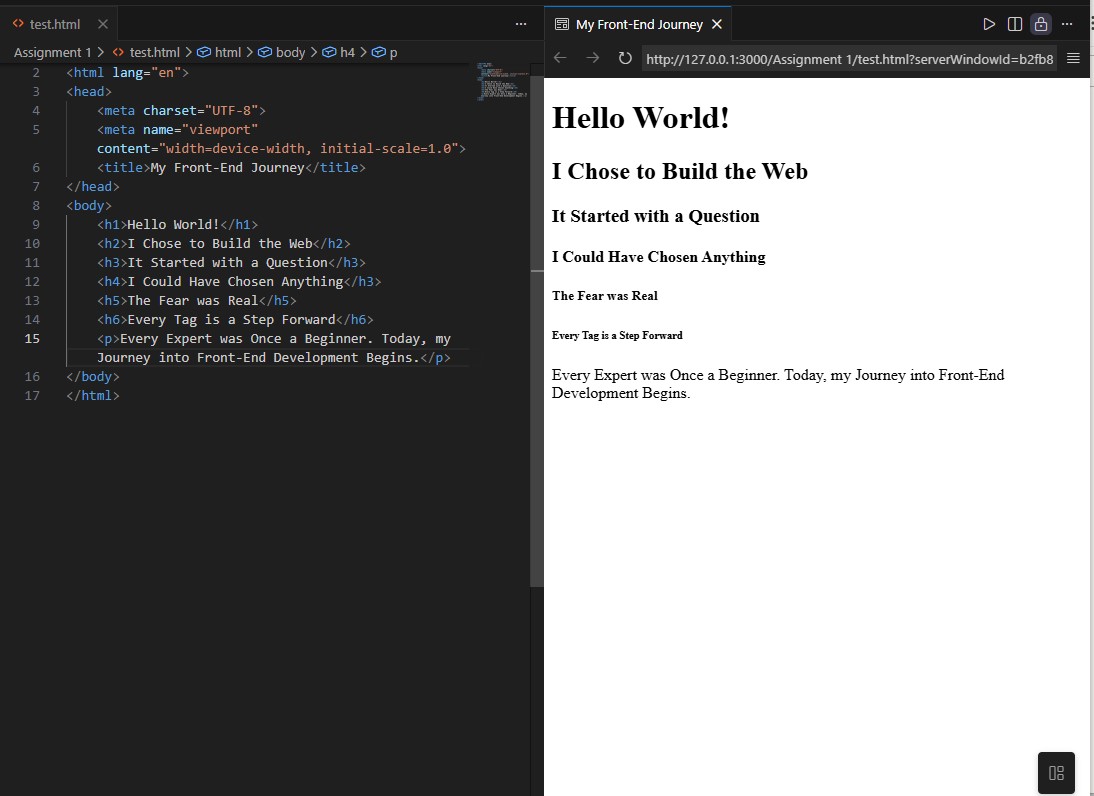Open More Actions menu in test.html editor group
1094x796 pixels.
pos(520,24)
